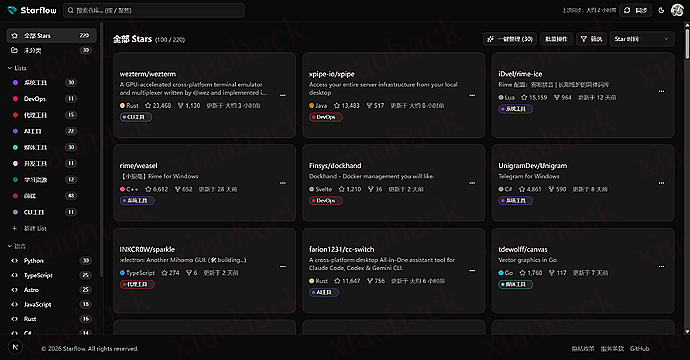Click star icon next to 全部 Stars
Viewport: 690px width, 360px height.
click(x=15, y=36)
